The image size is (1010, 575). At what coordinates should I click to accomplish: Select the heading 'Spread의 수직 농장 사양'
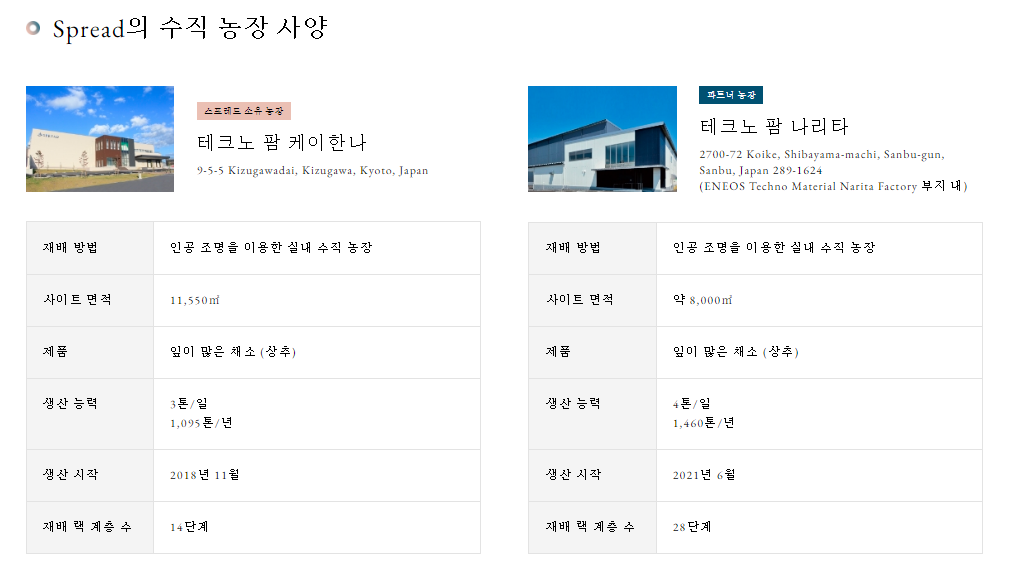pos(190,28)
